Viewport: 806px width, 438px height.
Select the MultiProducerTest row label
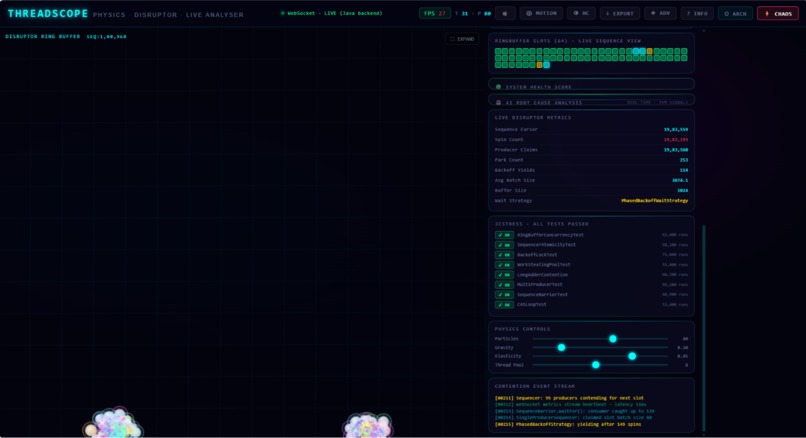tap(540, 285)
